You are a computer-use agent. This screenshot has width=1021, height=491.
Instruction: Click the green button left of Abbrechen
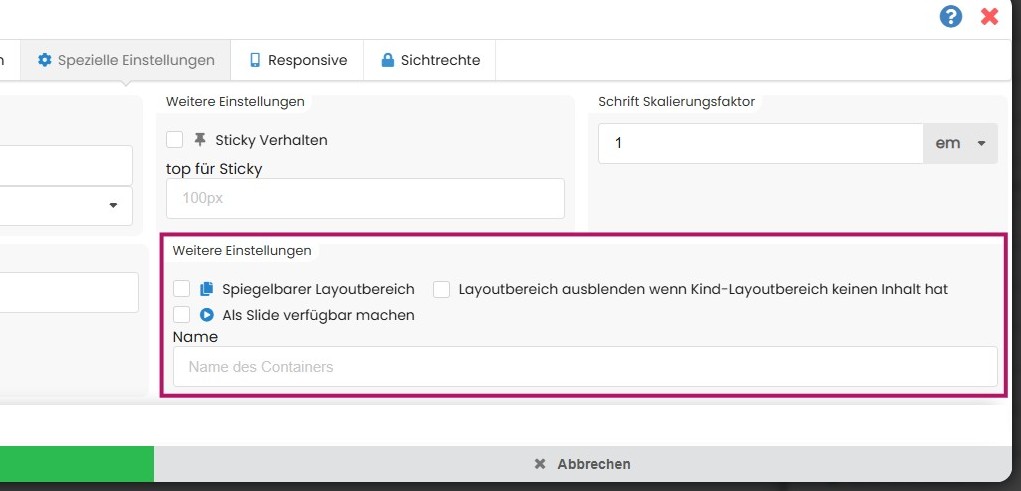click(x=76, y=464)
